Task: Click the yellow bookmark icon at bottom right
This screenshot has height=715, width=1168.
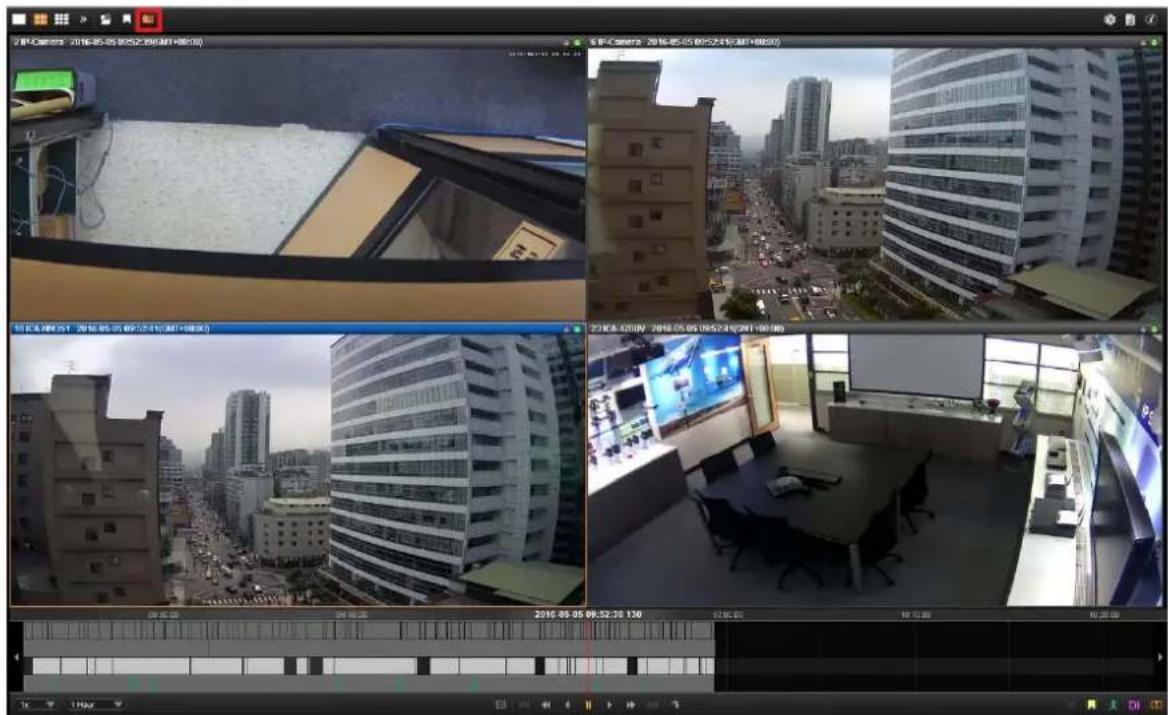Action: [1092, 705]
